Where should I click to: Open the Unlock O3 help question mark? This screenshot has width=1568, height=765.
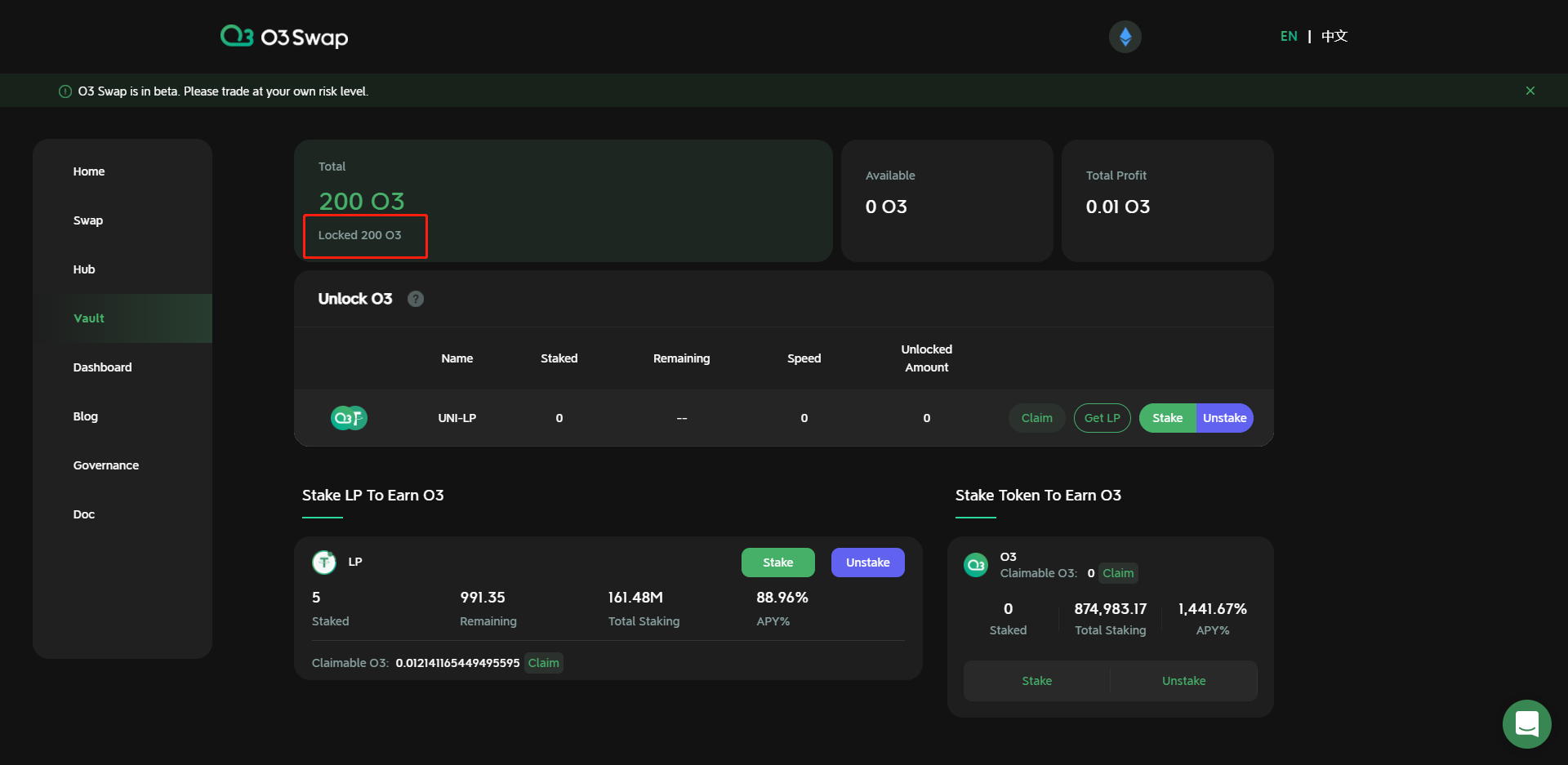pos(416,299)
